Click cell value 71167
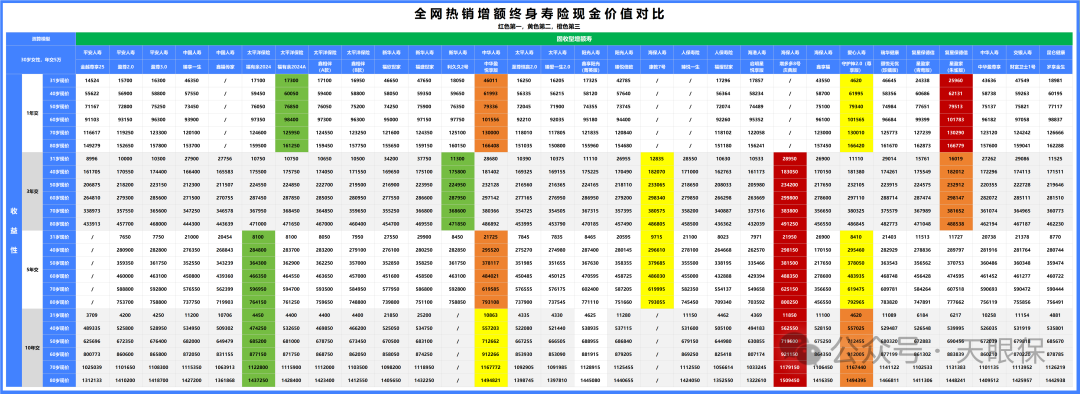 tap(92, 106)
